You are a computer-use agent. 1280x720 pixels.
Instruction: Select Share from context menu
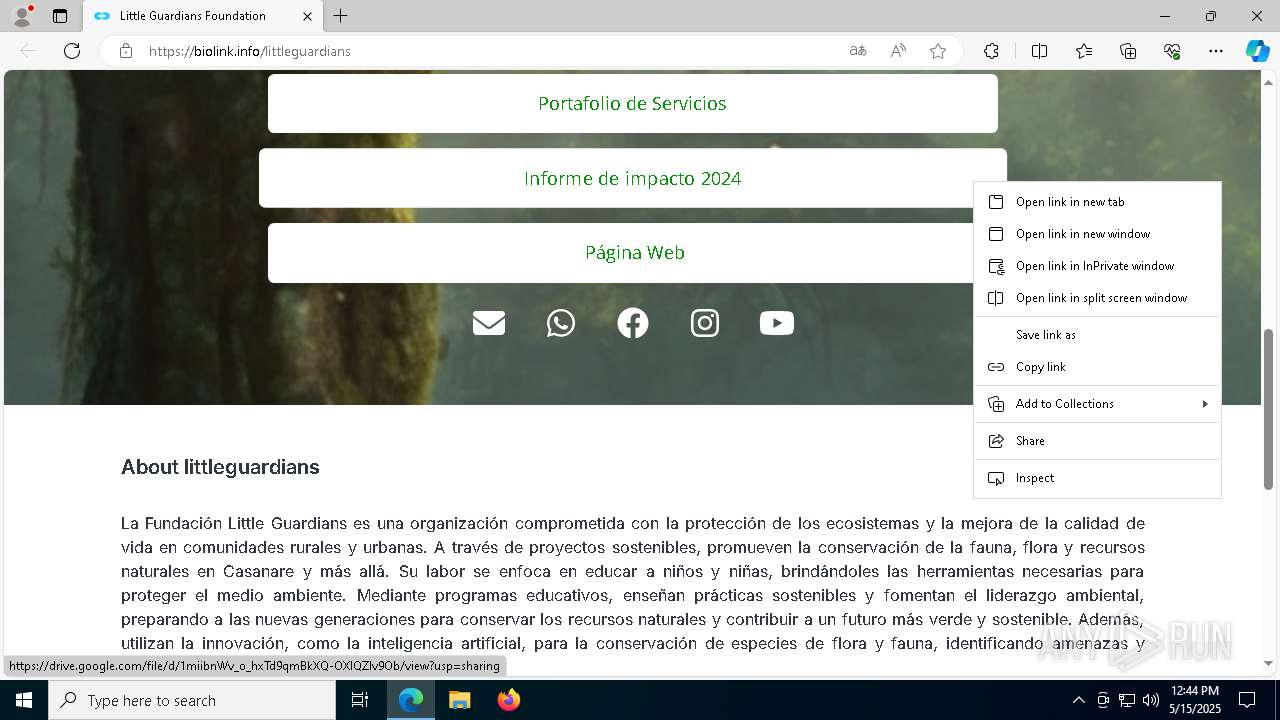1097,441
